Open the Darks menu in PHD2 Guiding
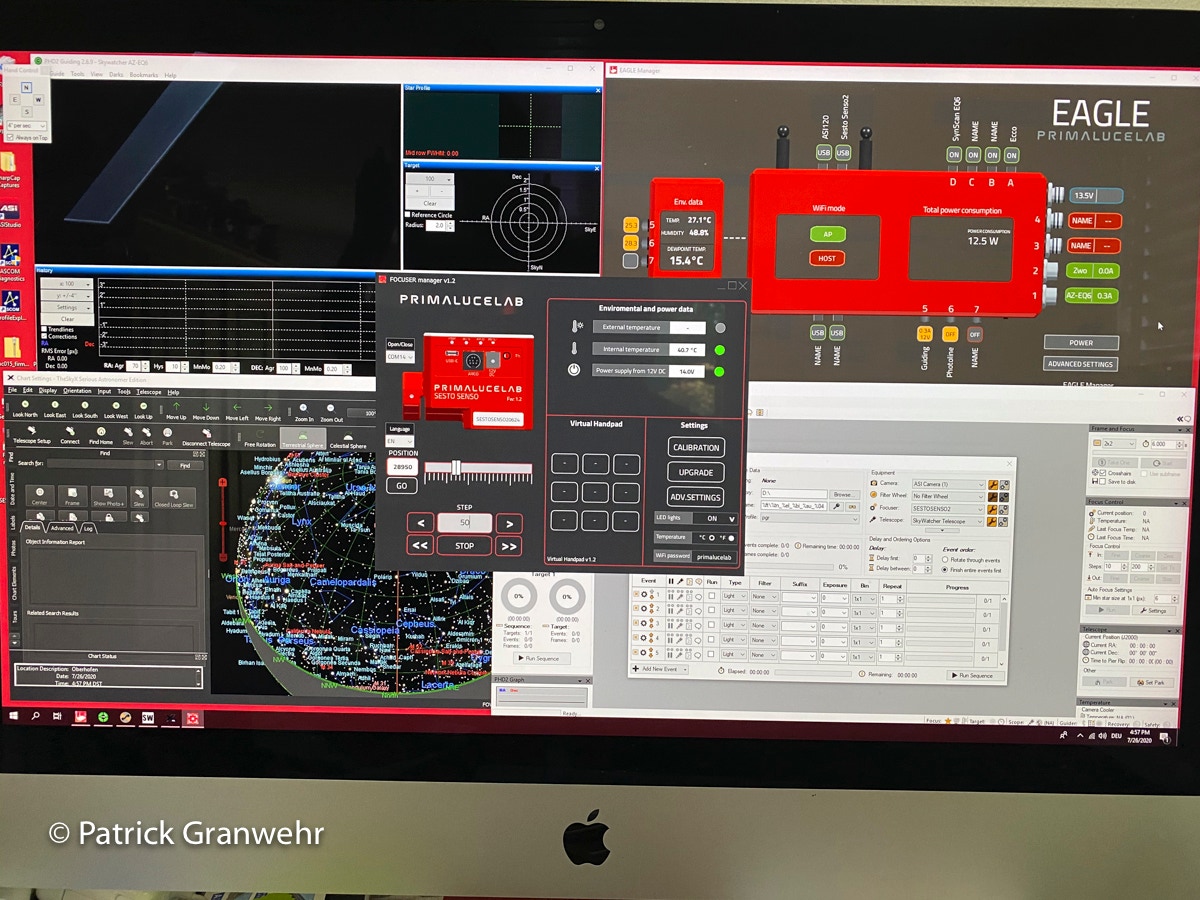 [x=115, y=75]
